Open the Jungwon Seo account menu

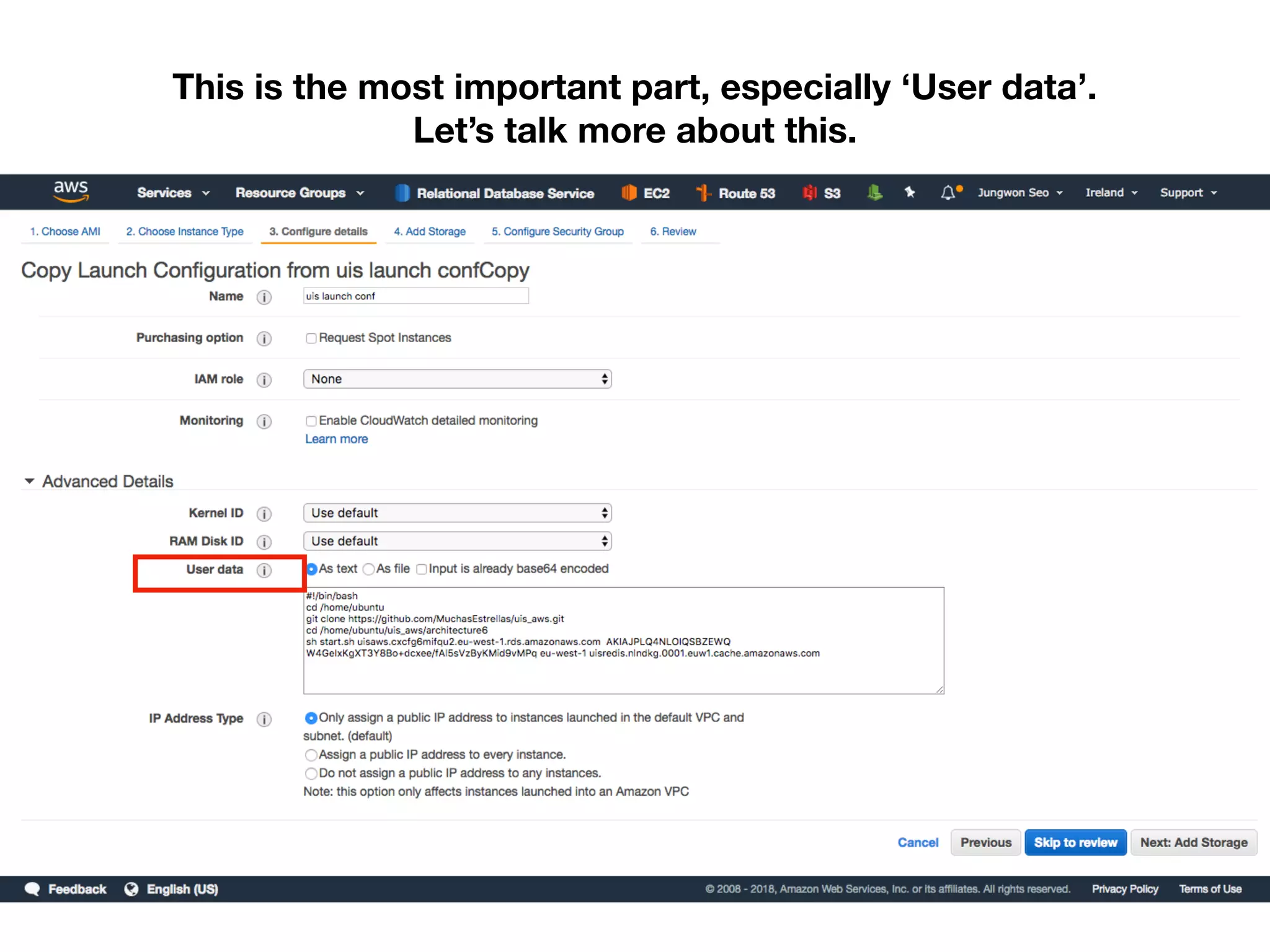[1020, 193]
